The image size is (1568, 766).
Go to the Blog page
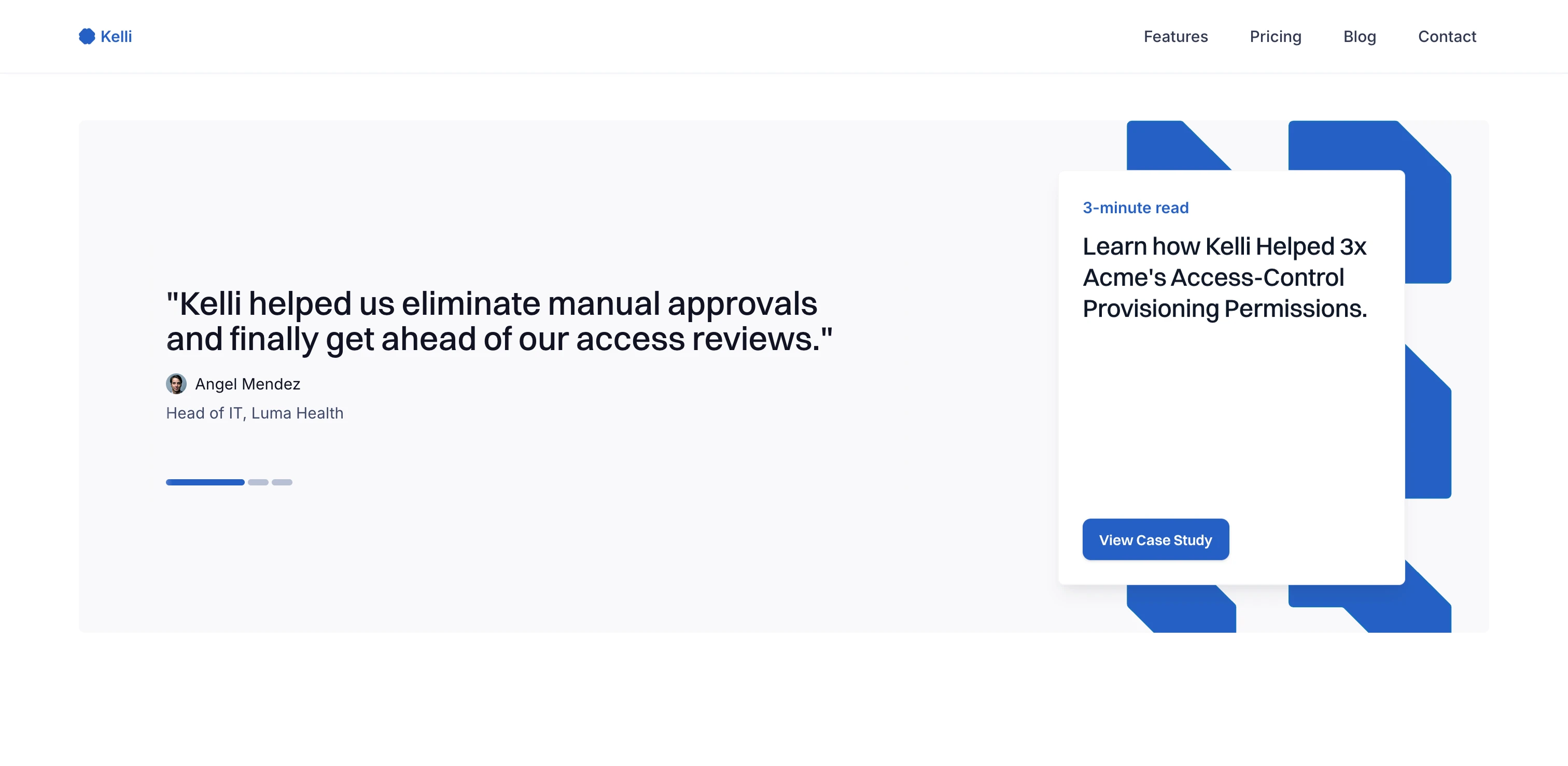(1359, 36)
